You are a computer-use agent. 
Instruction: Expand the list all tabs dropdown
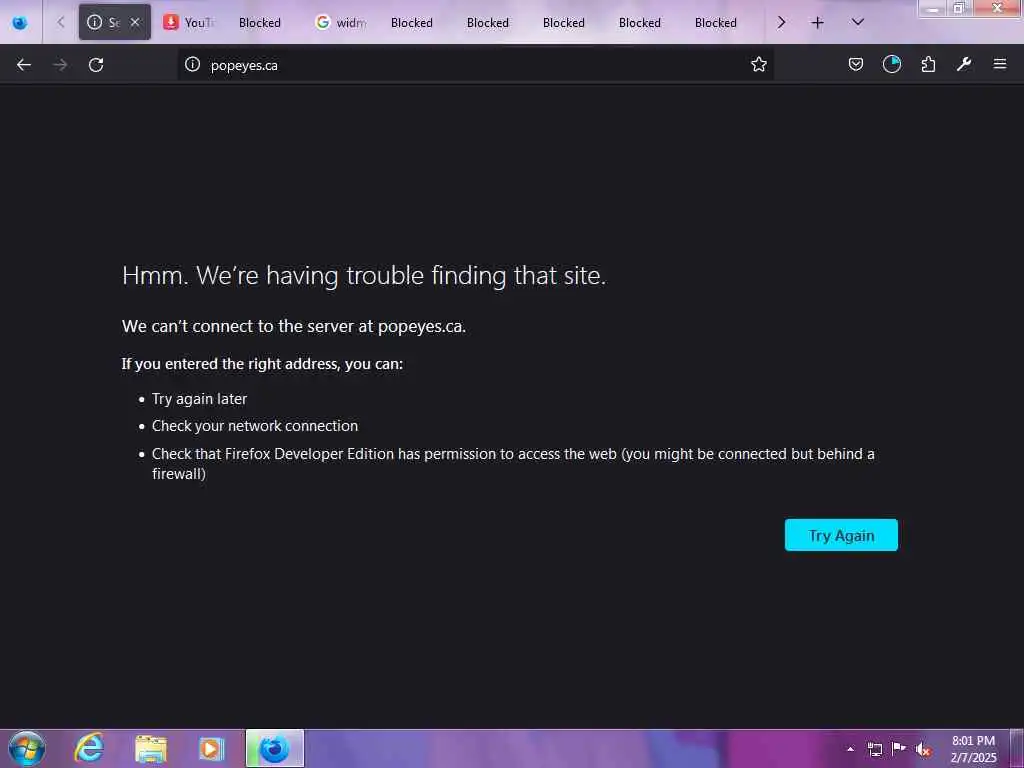pyautogui.click(x=857, y=22)
